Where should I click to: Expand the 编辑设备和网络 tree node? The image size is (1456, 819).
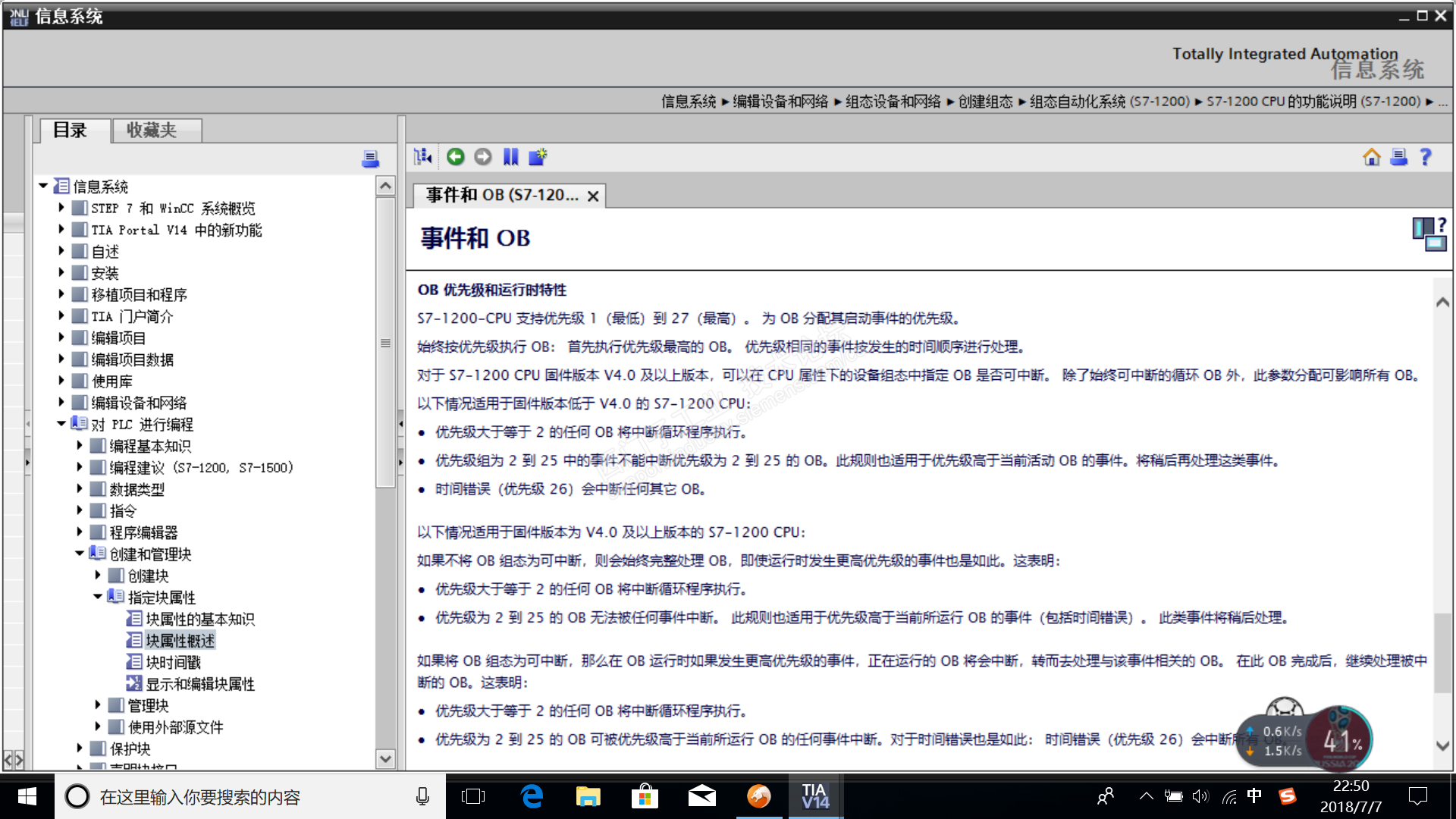coord(61,402)
